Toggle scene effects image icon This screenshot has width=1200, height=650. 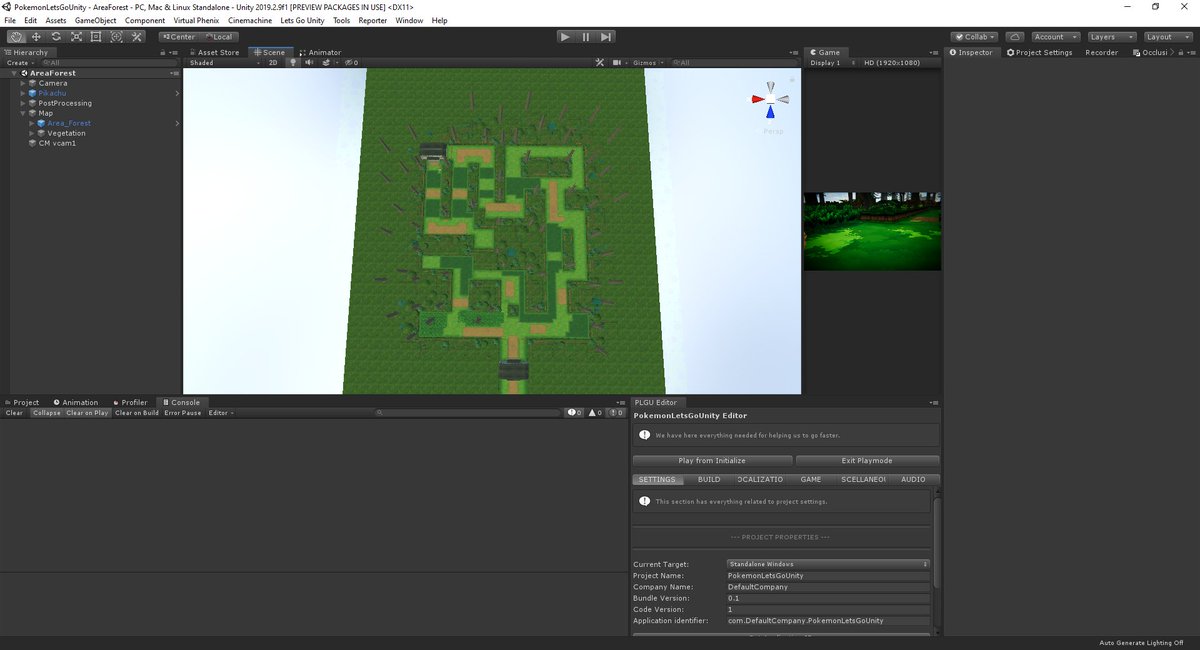pyautogui.click(x=325, y=62)
